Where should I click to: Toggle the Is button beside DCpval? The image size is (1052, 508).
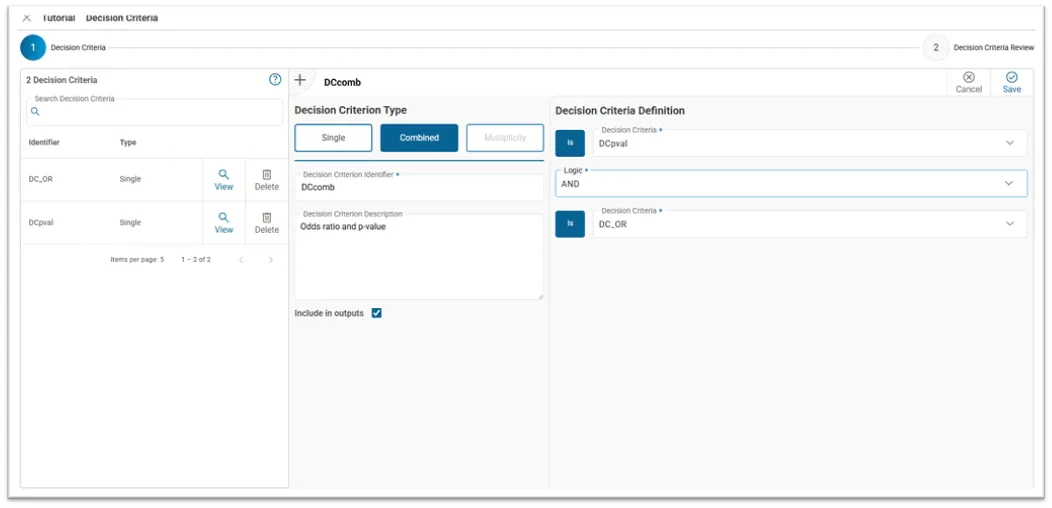(x=570, y=143)
